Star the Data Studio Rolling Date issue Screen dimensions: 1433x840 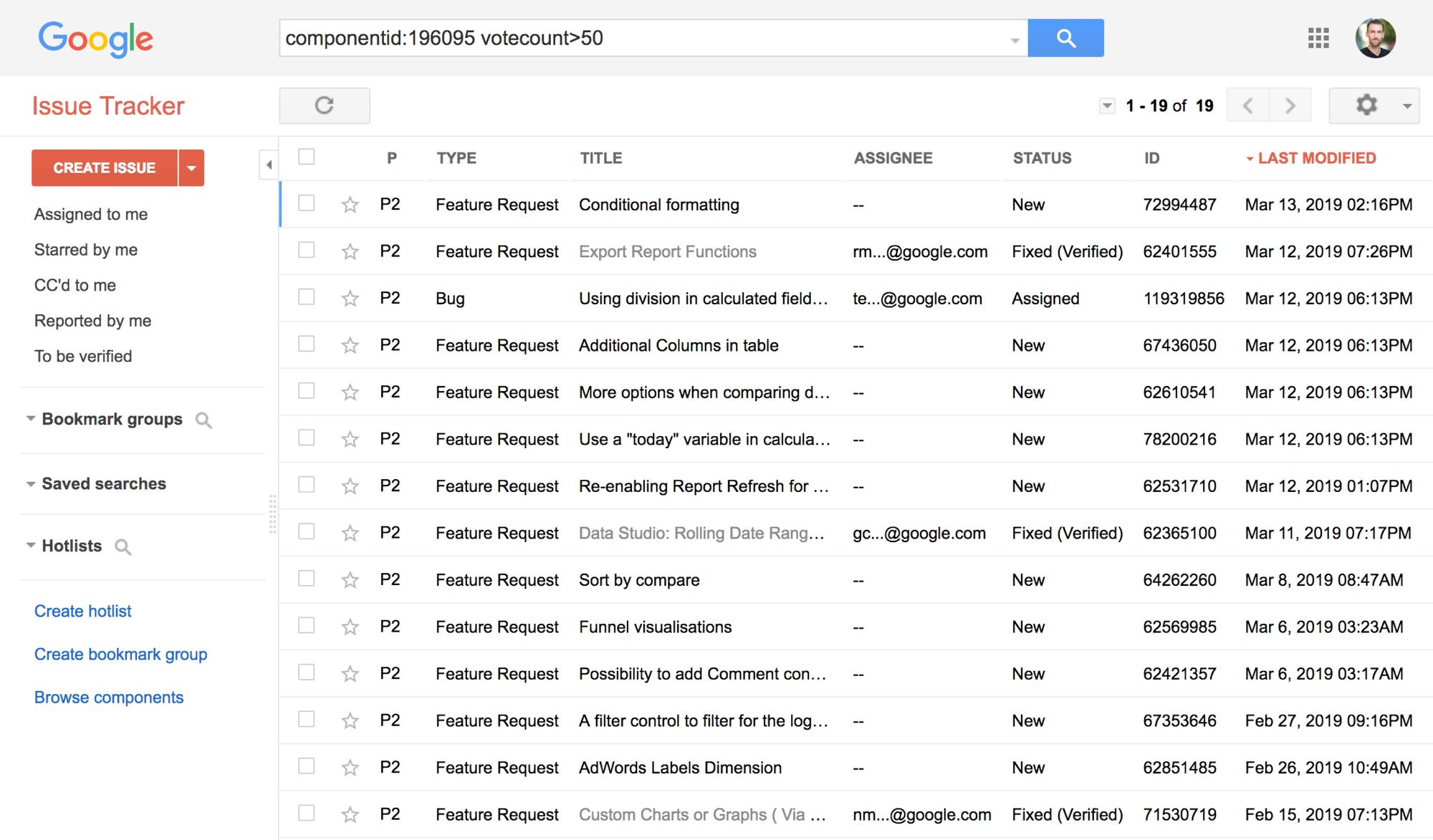pyautogui.click(x=350, y=533)
